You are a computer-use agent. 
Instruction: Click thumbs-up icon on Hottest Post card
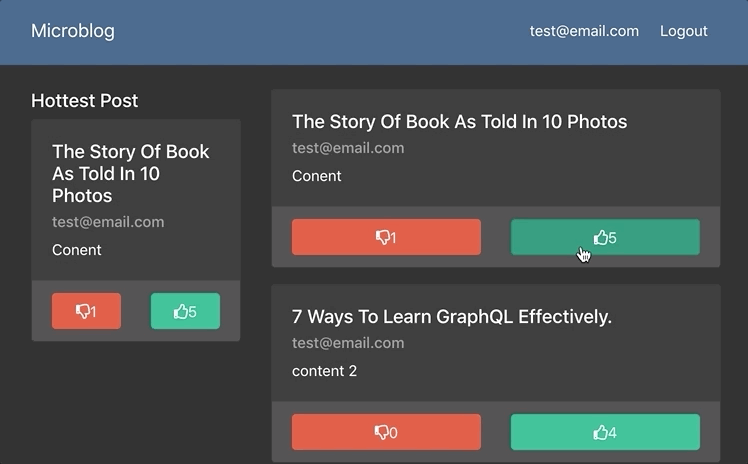180,311
